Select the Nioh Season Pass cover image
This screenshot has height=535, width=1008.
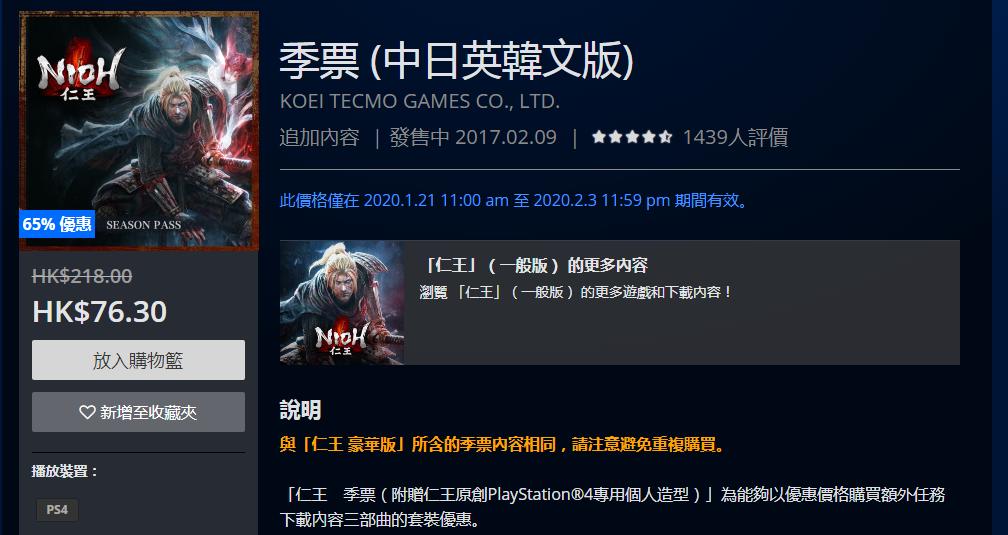tap(139, 131)
